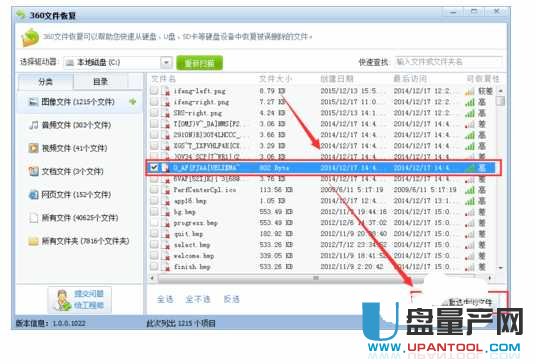The height and width of the screenshot is (364, 536).
Task: Uncheck the highlighted selected file row checkbox
Action: (154, 167)
